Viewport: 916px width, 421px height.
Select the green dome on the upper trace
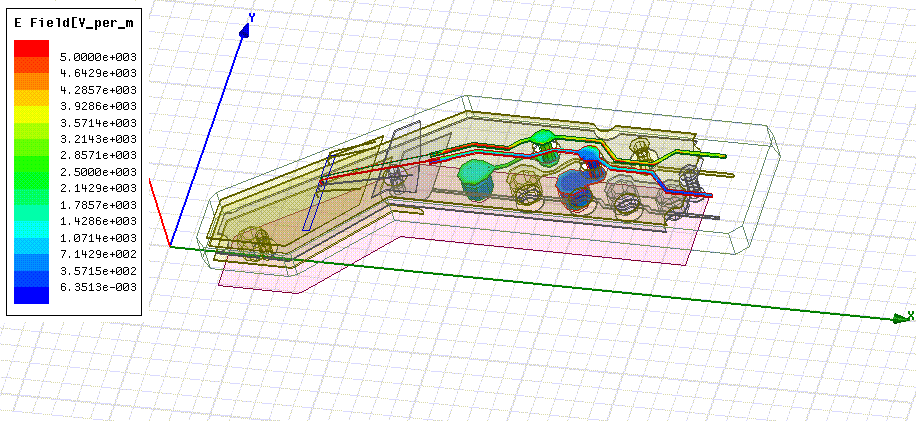coord(543,137)
